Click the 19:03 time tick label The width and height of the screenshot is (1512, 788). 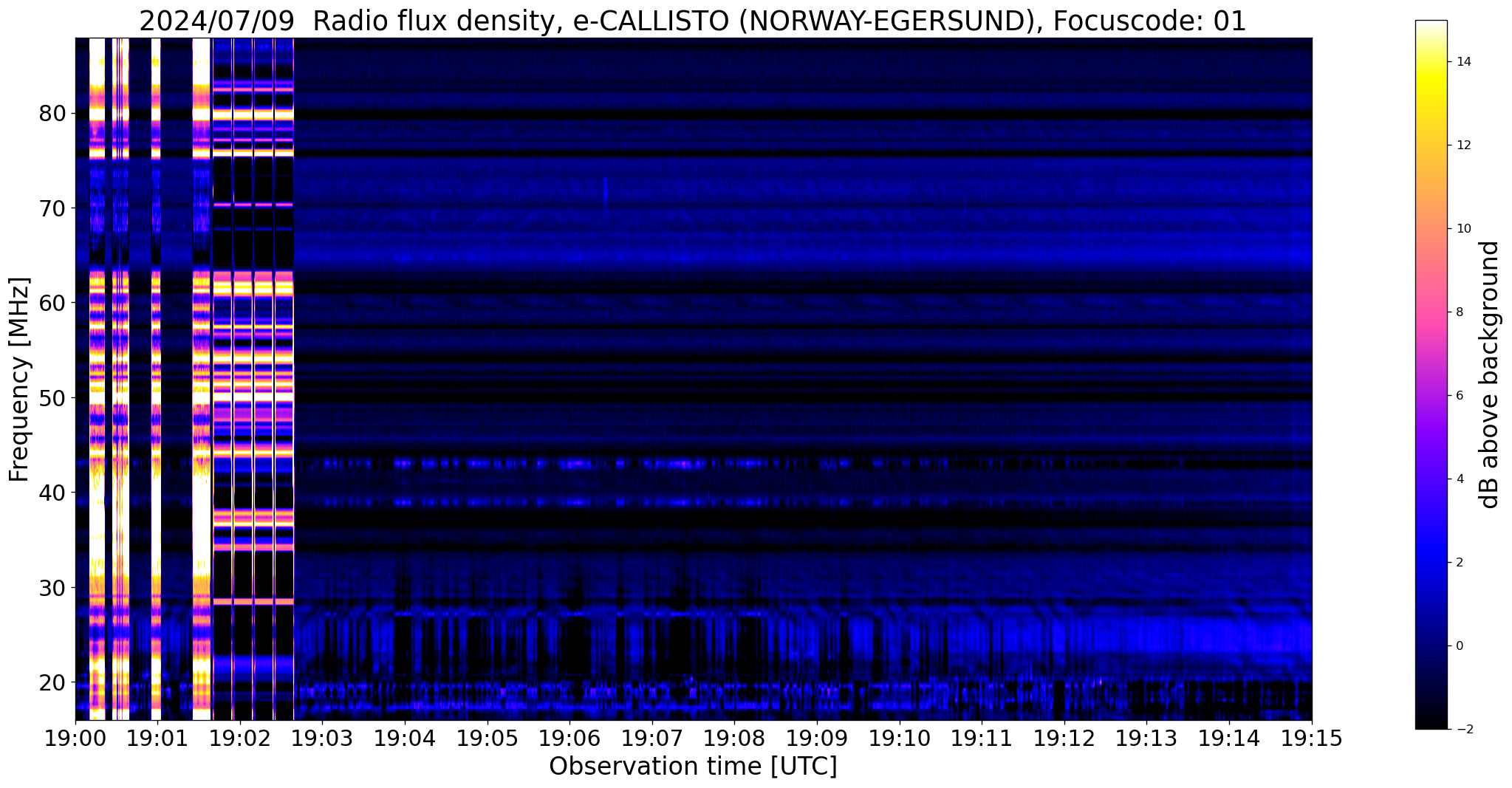coord(323,739)
